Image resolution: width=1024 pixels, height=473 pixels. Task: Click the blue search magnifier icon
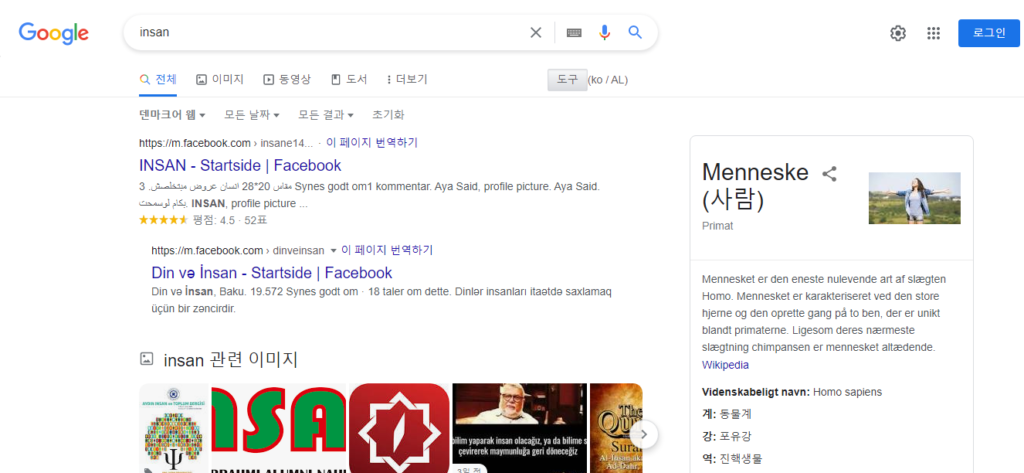pyautogui.click(x=635, y=32)
